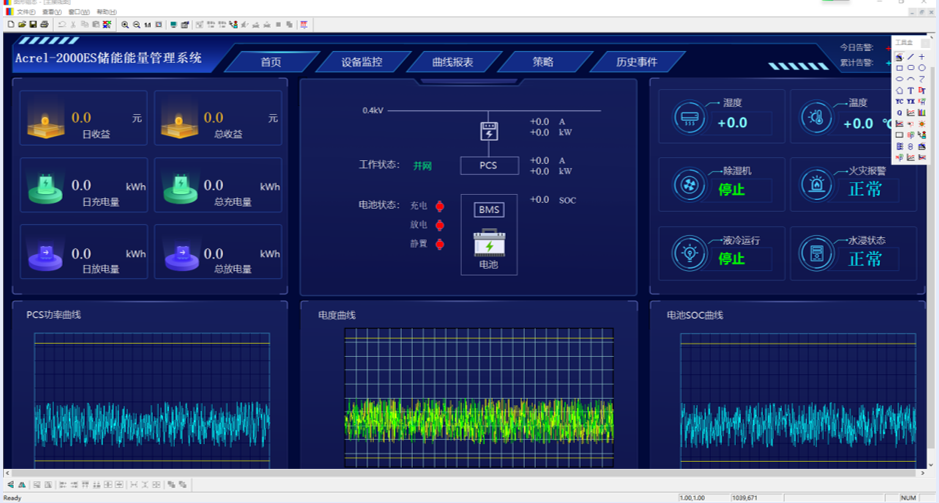
Task: Select the Polygon tool in toolbox
Action: (x=899, y=90)
